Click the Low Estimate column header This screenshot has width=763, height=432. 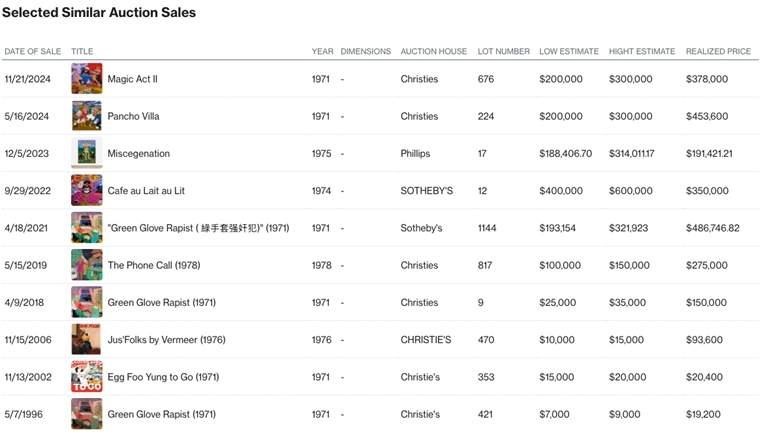569,52
